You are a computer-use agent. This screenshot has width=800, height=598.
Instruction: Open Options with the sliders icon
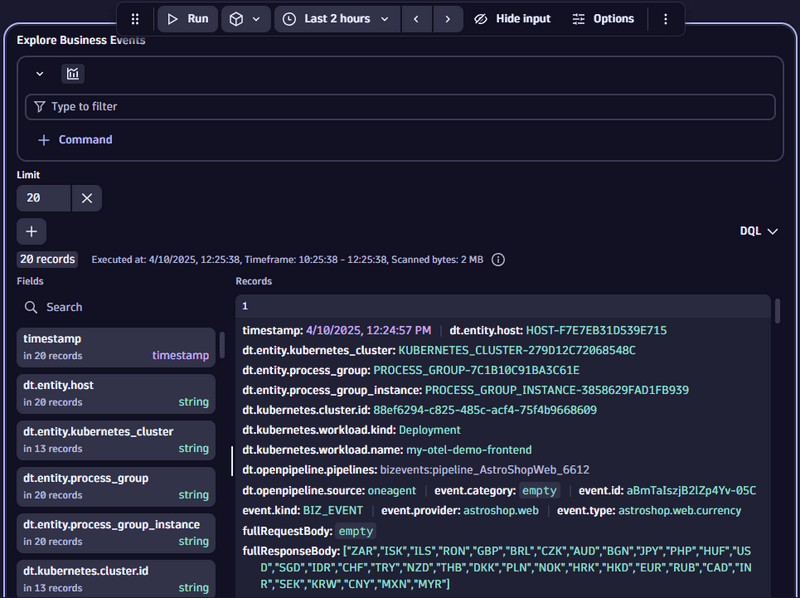coord(578,18)
